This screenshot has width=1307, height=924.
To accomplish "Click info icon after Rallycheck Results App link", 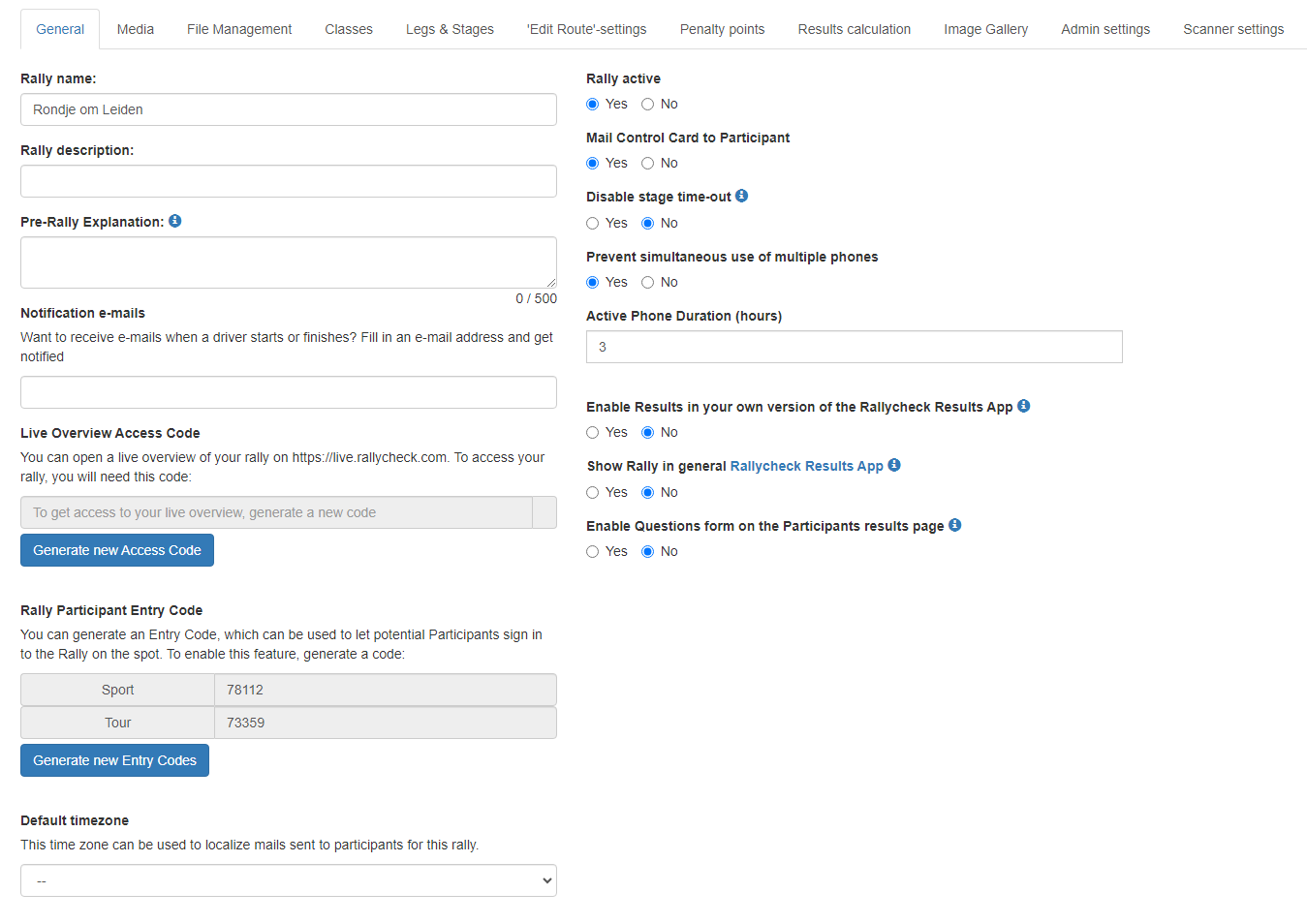I will [x=894, y=465].
